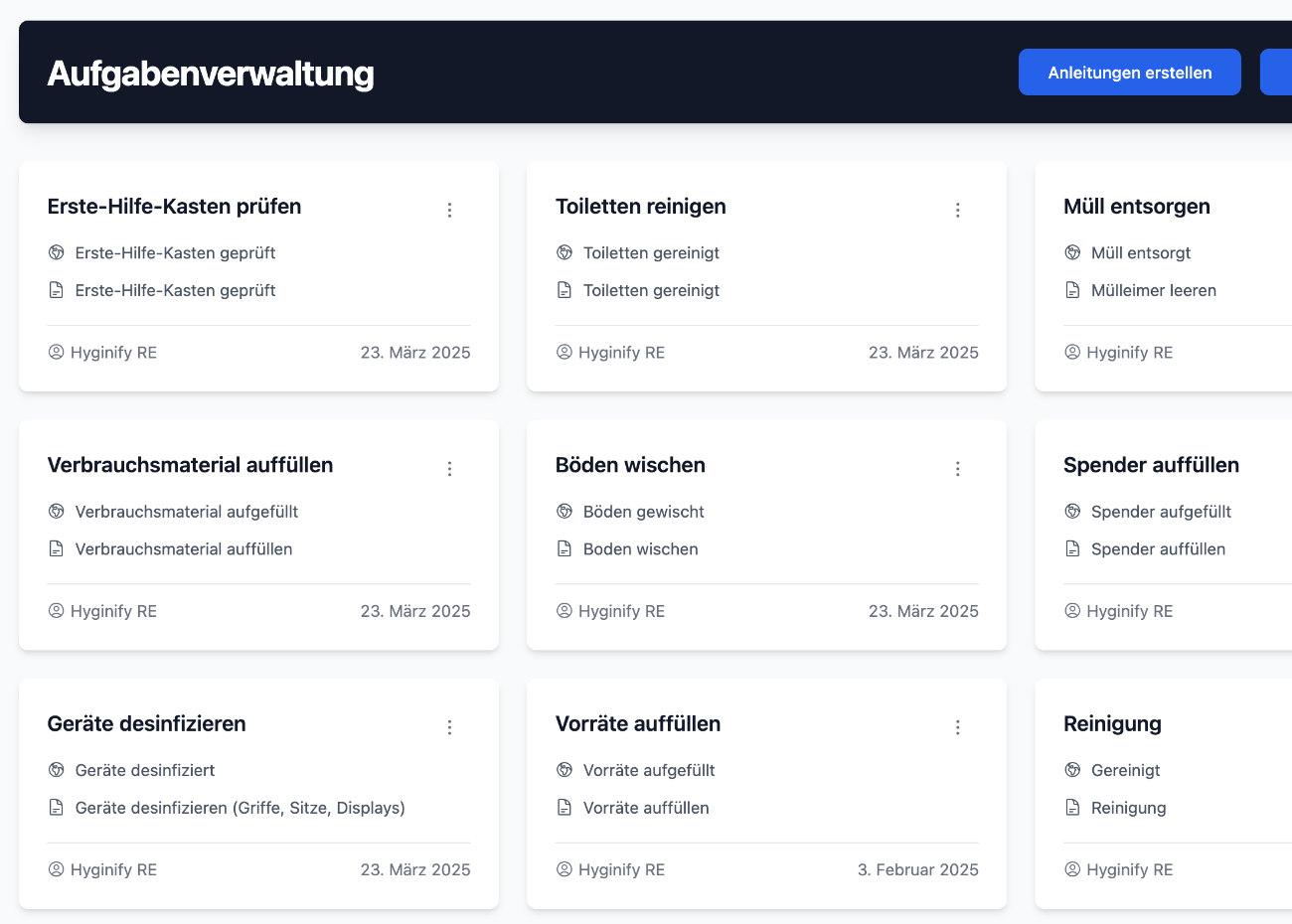Click 23. März 2025 in Toiletten reinigen card
The width and height of the screenshot is (1292, 924).
[x=923, y=352]
